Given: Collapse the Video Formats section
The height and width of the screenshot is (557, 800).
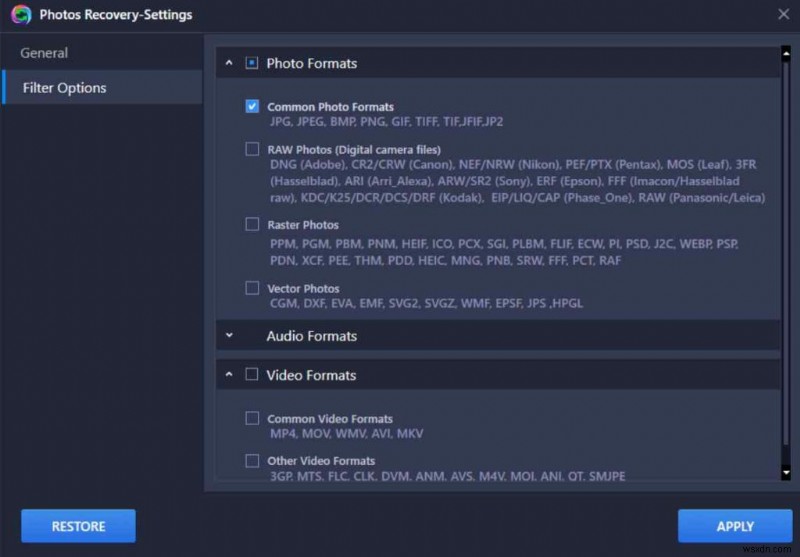Looking at the screenshot, I should click(229, 375).
